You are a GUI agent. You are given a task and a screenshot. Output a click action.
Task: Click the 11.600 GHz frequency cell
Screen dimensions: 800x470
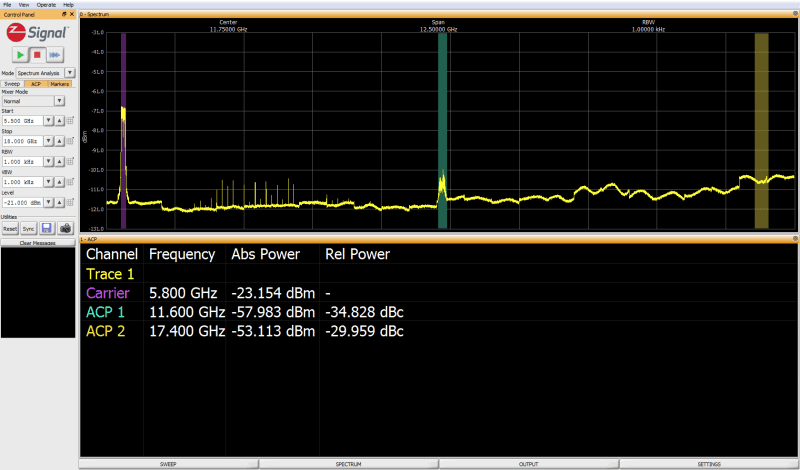[x=187, y=312]
